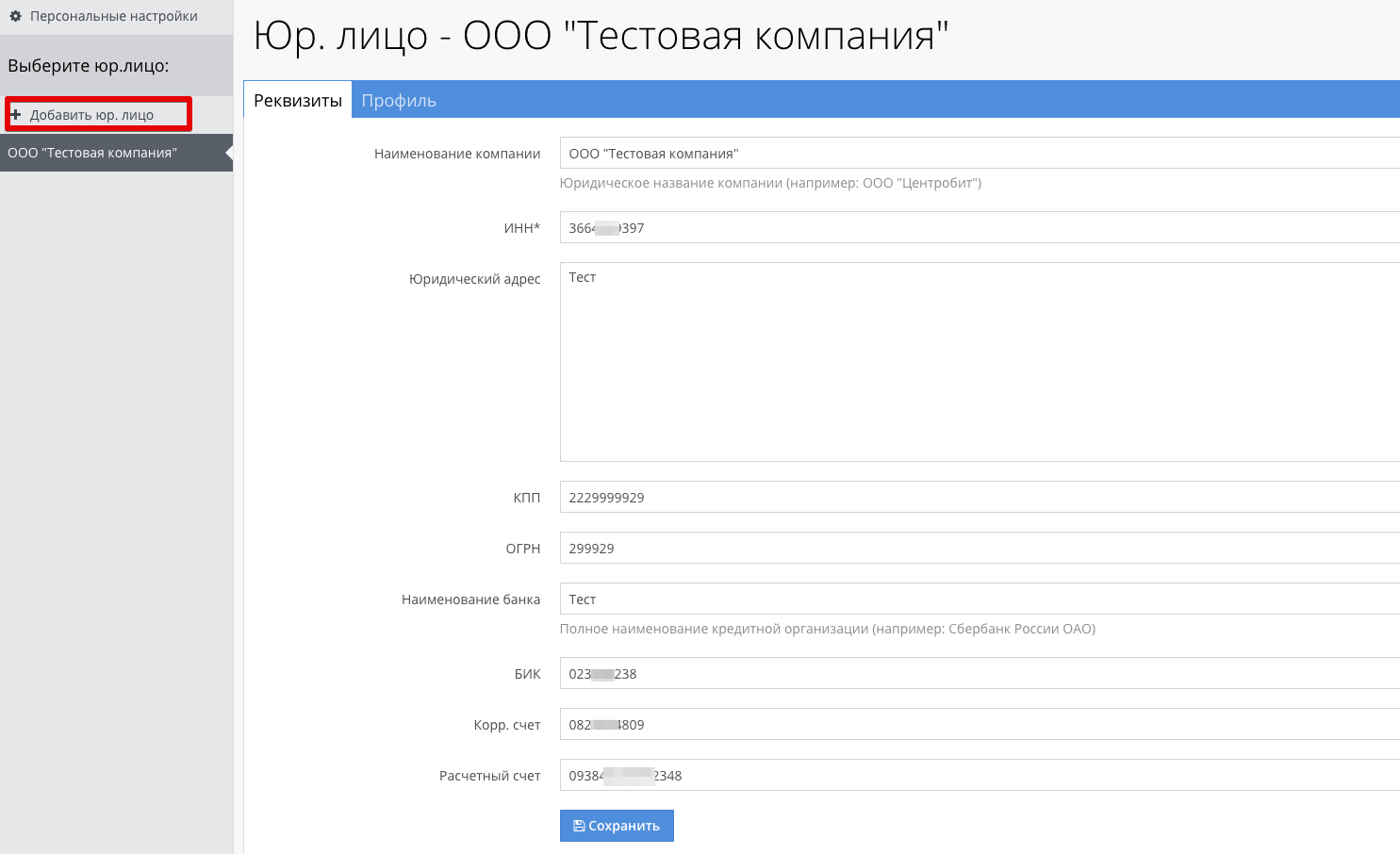This screenshot has width=1400, height=854.
Task: Click the floppy disk icon on Сохранить
Action: click(579, 826)
